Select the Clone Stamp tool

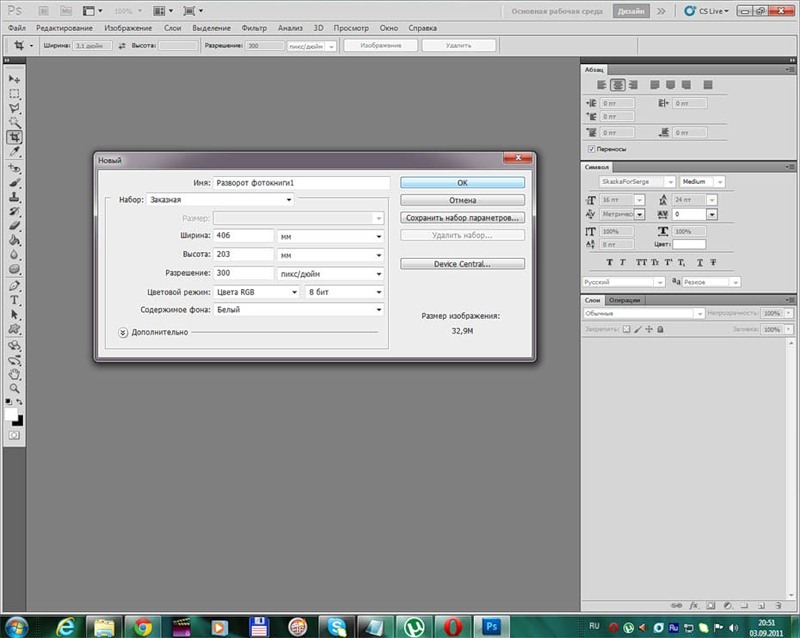pos(14,197)
